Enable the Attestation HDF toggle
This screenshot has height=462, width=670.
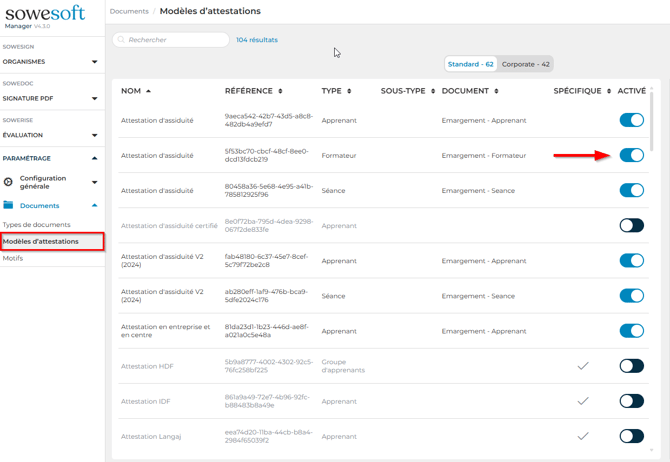point(632,366)
